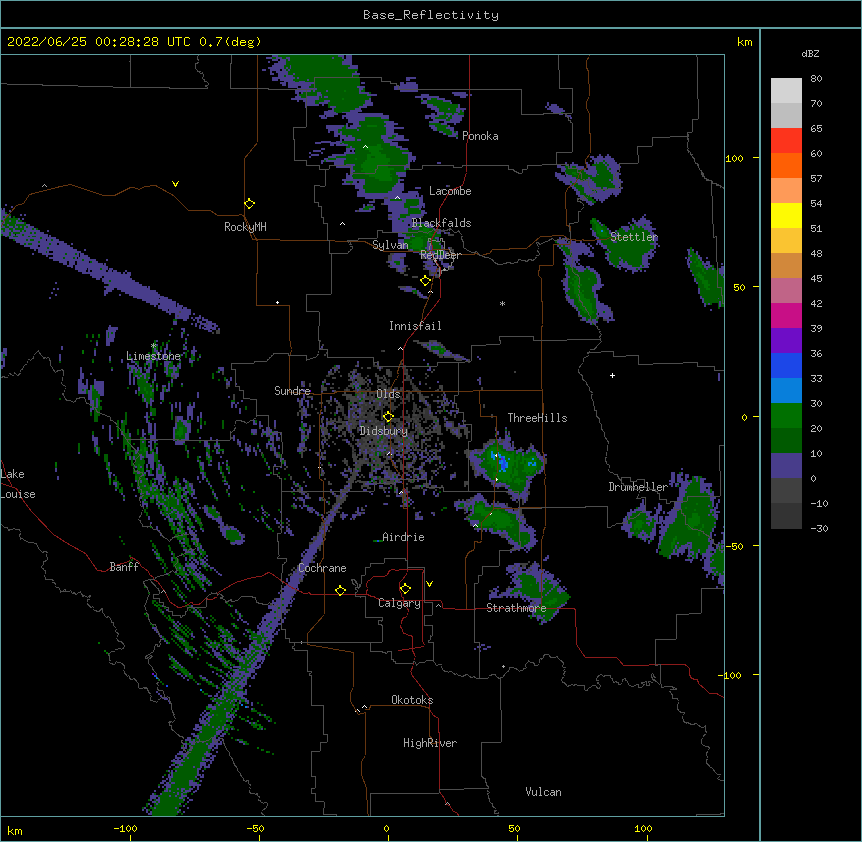Click the red 65 dBZ legend swatch
Screen dimensions: 862x842
tap(786, 141)
